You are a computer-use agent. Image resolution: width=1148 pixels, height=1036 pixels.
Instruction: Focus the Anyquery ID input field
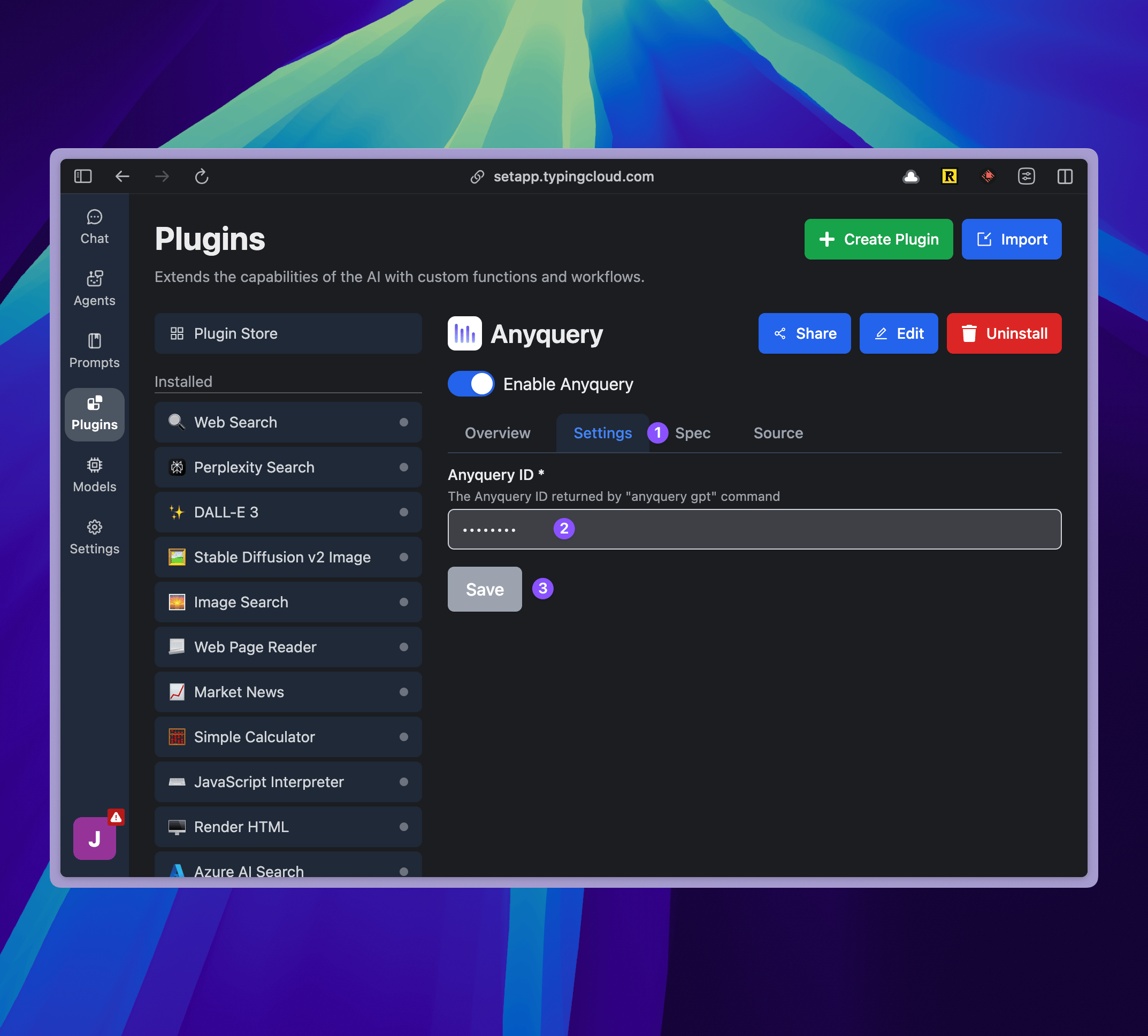755,529
